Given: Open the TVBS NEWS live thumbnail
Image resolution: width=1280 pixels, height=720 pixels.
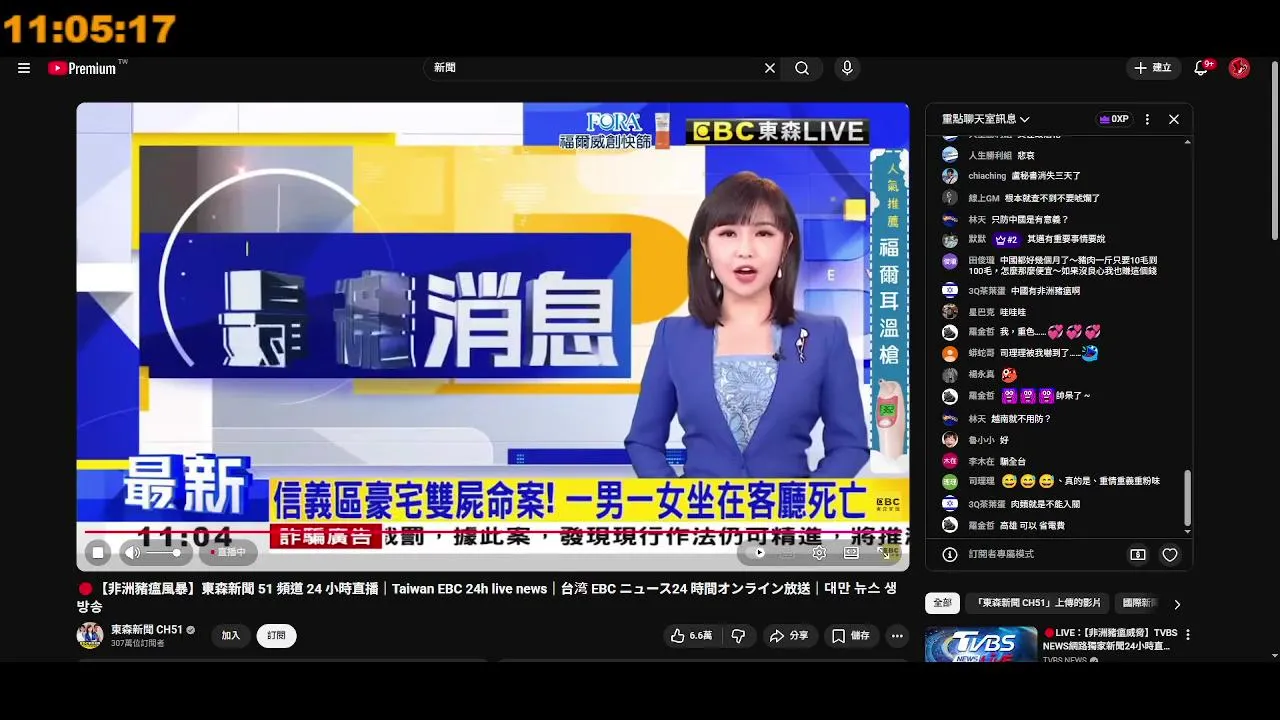Looking at the screenshot, I should click(x=981, y=644).
